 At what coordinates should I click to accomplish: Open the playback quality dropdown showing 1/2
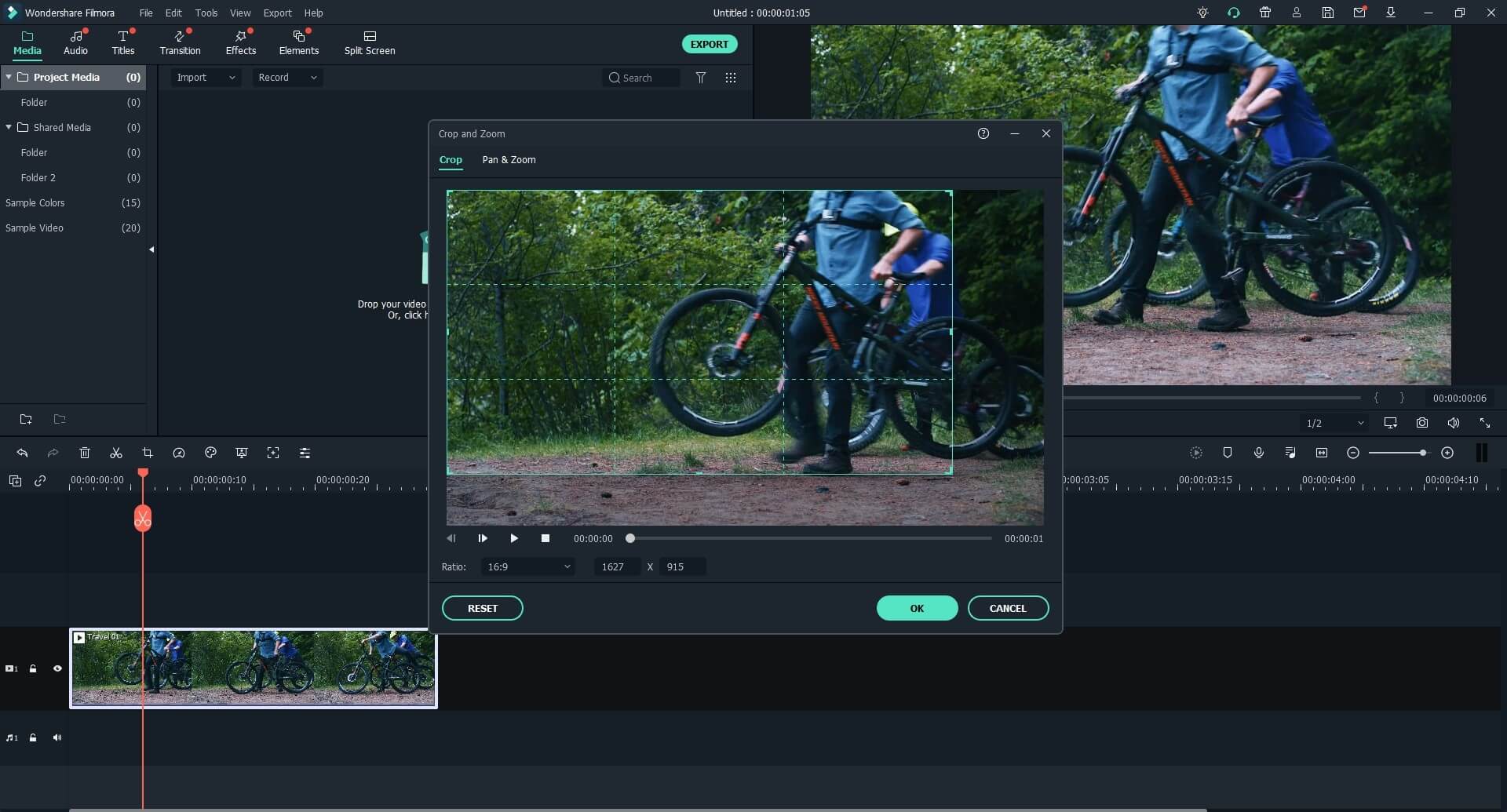point(1334,423)
